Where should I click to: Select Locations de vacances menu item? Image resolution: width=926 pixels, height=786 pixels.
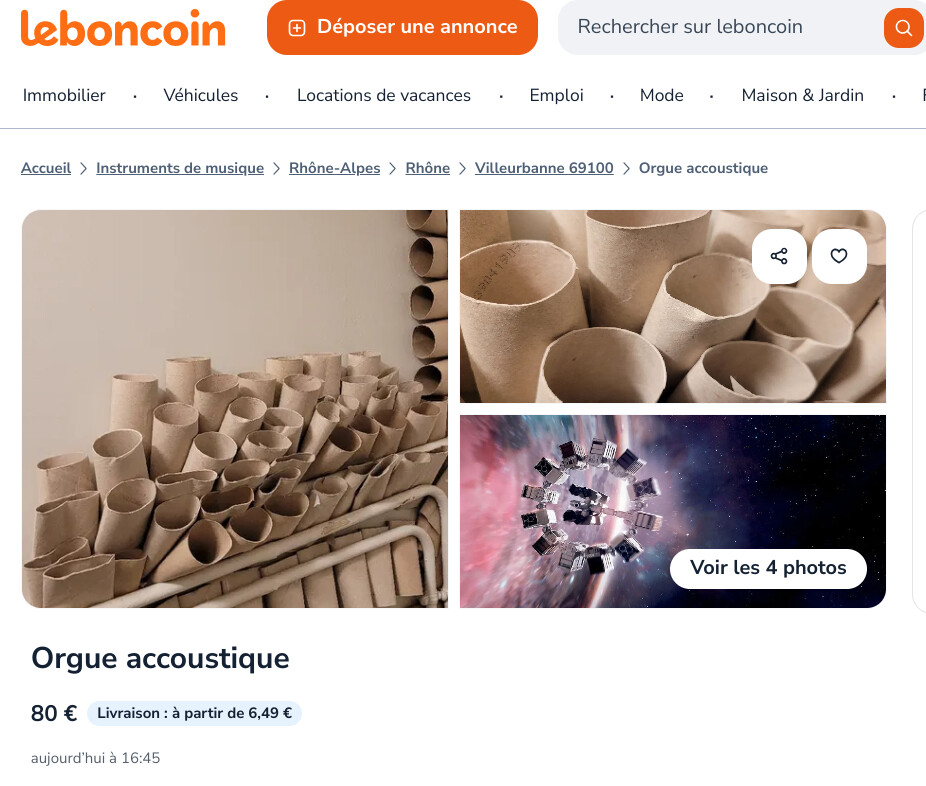click(x=384, y=95)
